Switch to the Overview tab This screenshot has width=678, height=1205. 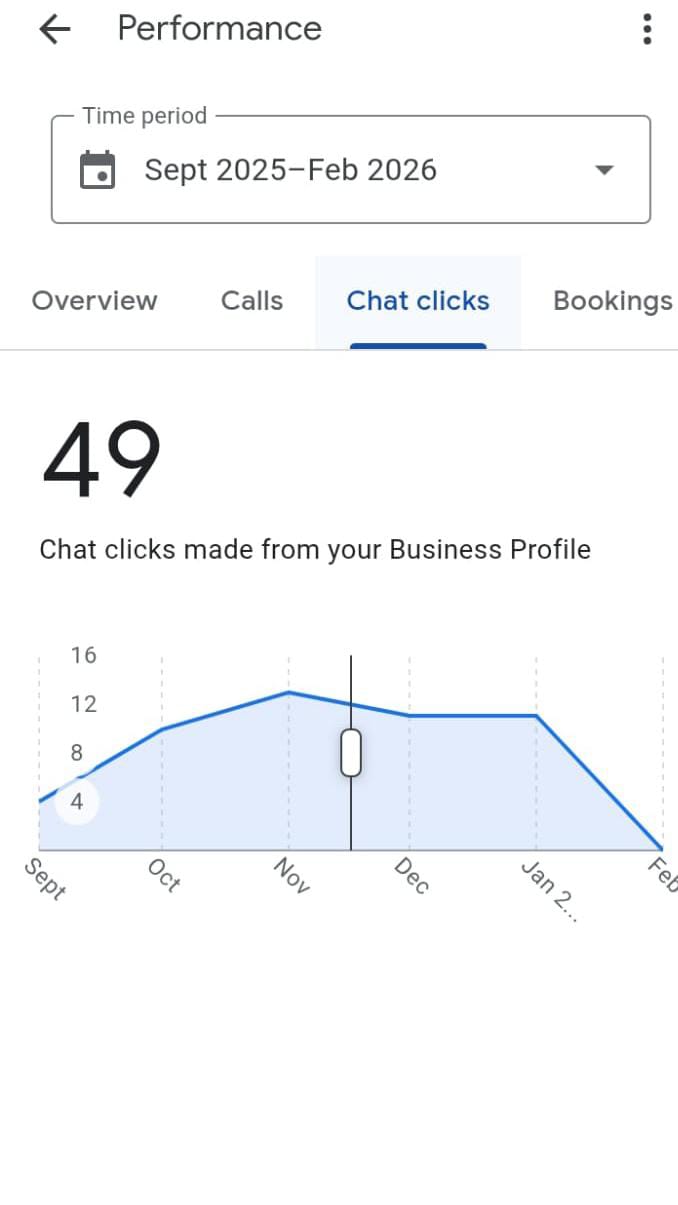click(94, 300)
